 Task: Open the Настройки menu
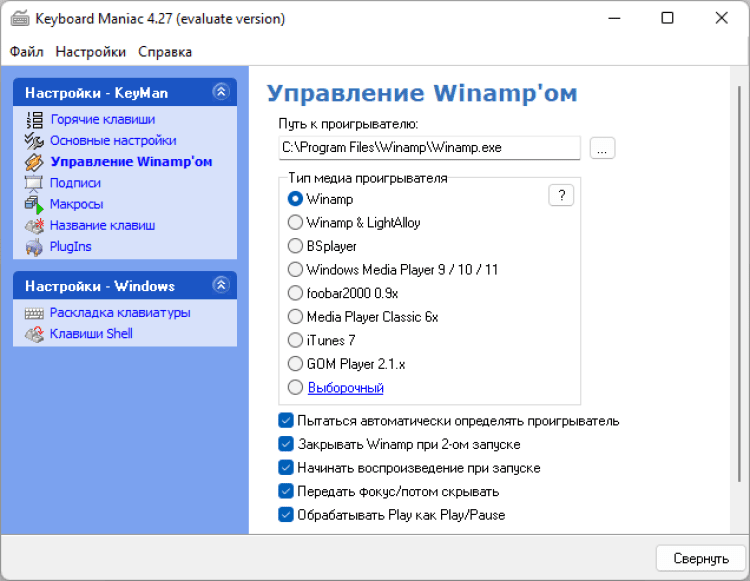(x=90, y=52)
